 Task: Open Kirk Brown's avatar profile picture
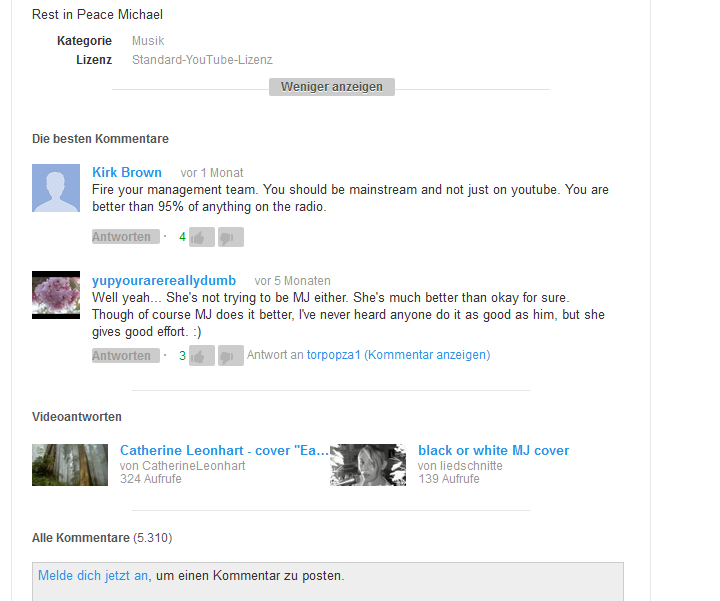tap(56, 188)
